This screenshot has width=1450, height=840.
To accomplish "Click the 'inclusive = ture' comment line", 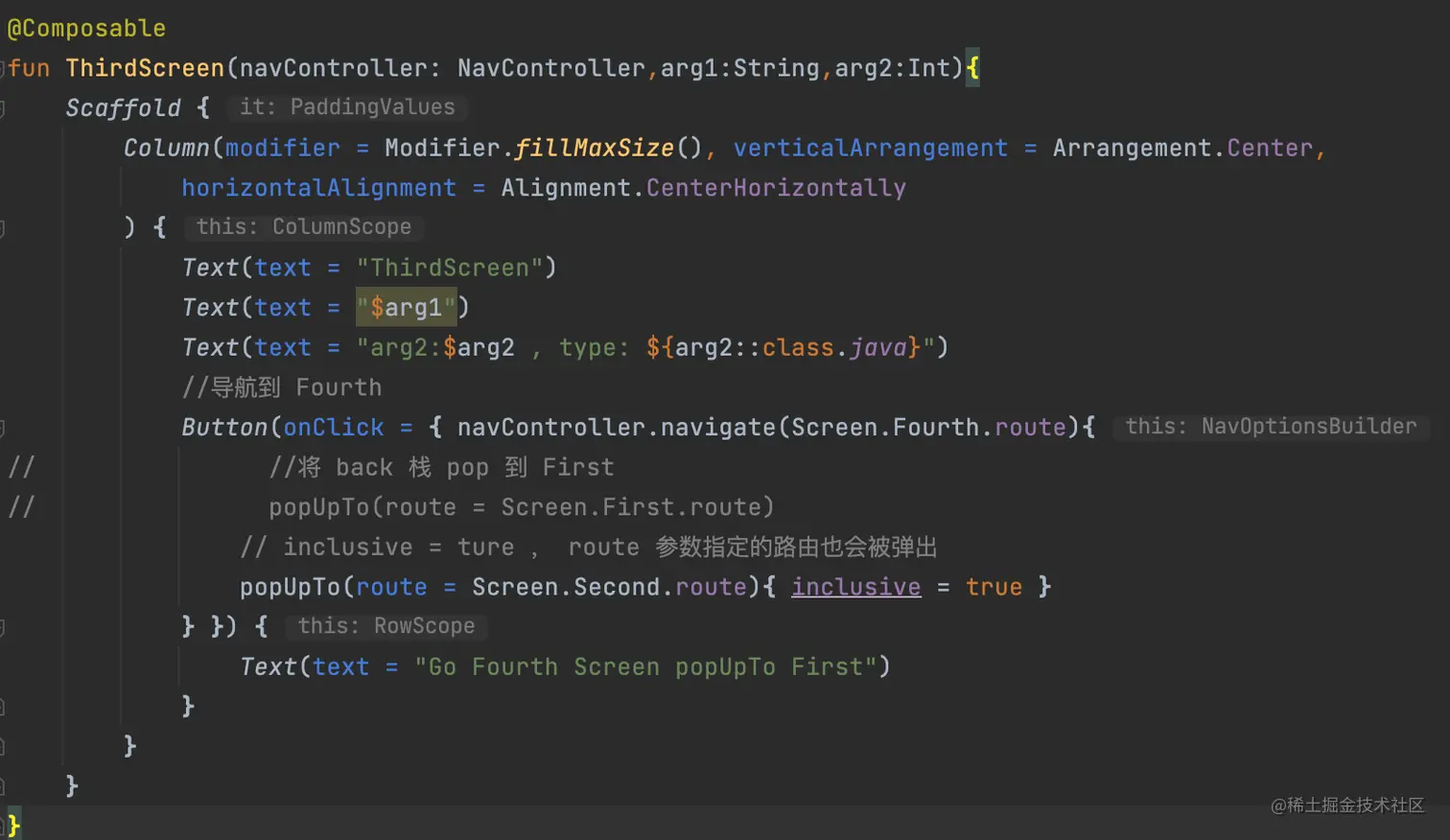I will coord(588,548).
